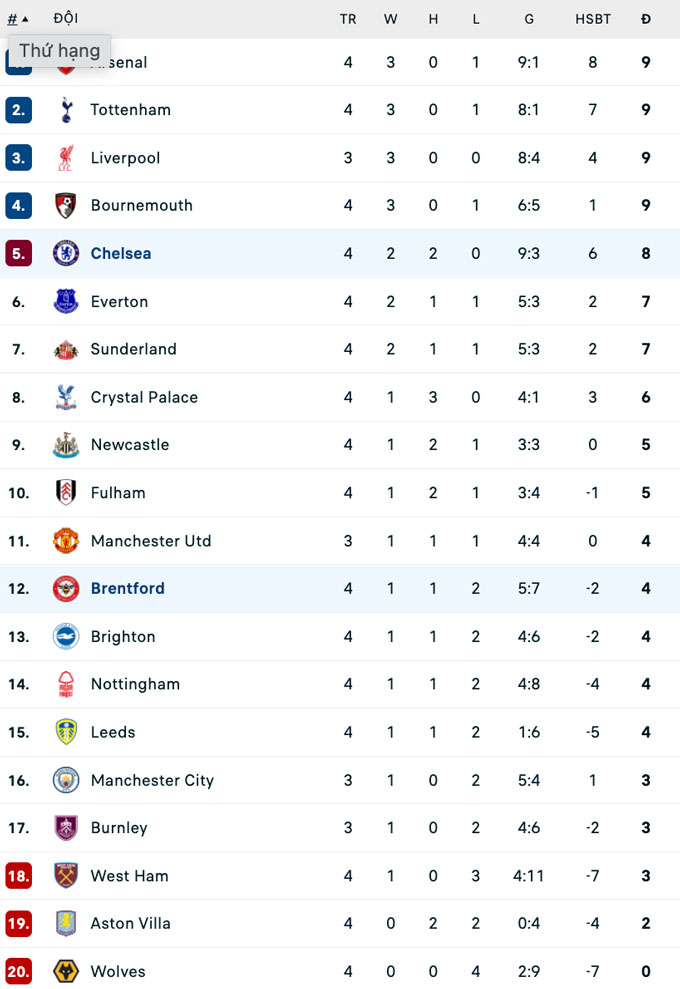Sort standings by HSBT goal difference header

[593, 19]
